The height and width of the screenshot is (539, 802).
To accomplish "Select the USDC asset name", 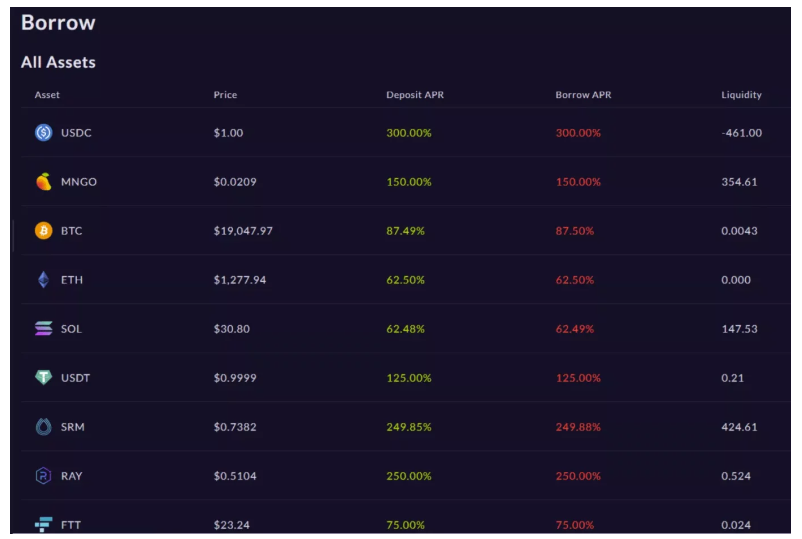I will (x=76, y=133).
